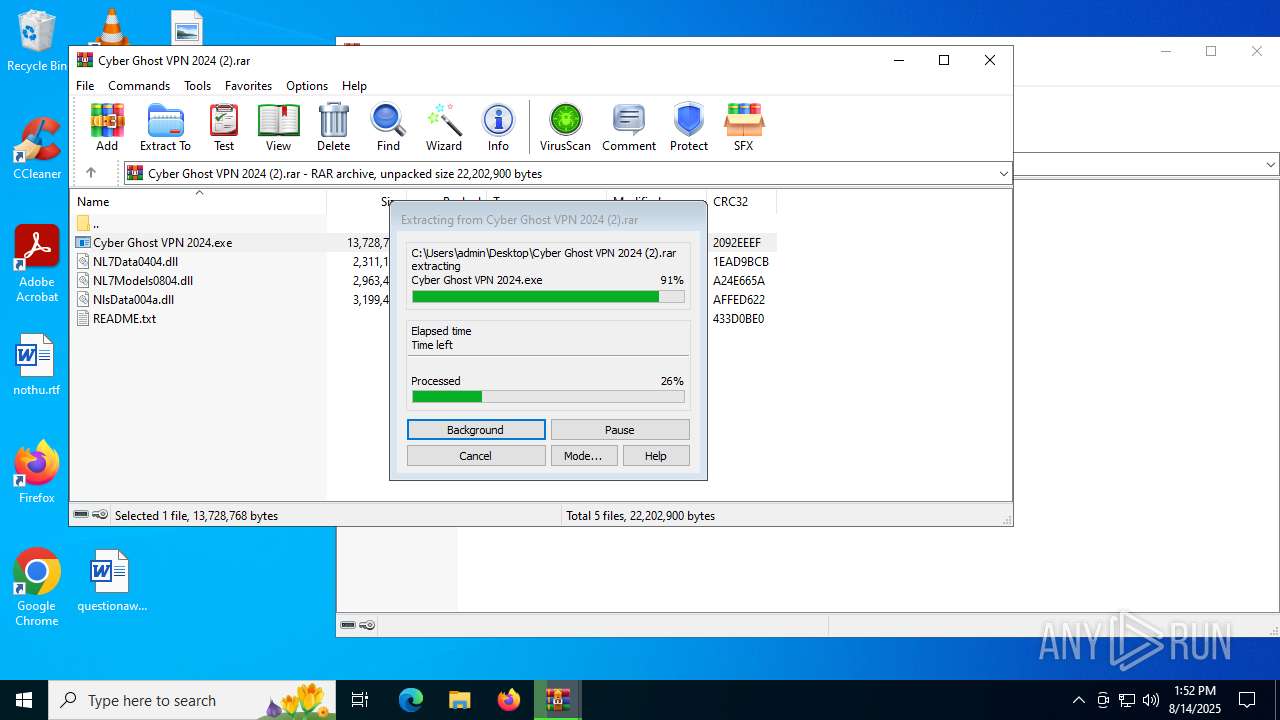Click the Extract To toolbar icon
The height and width of the screenshot is (720, 1280).
(165, 127)
